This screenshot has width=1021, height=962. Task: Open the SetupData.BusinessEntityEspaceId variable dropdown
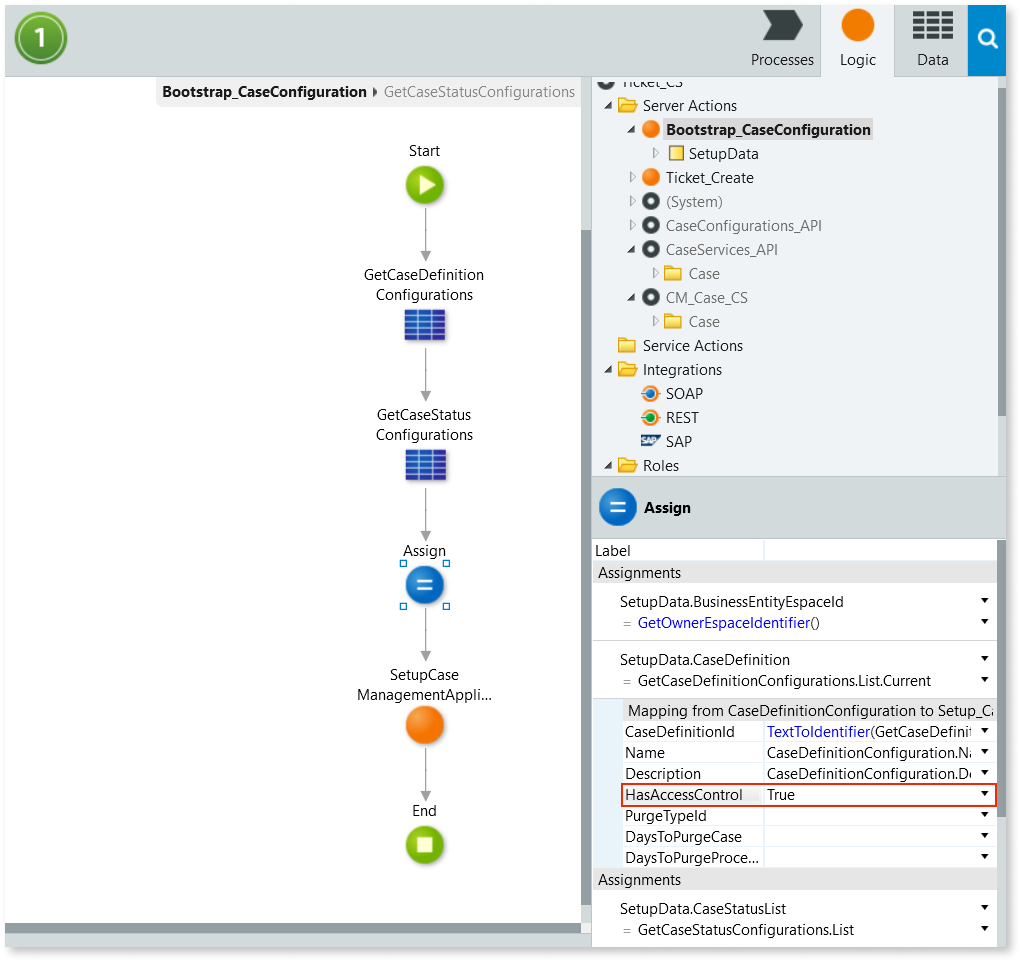[x=985, y=601]
